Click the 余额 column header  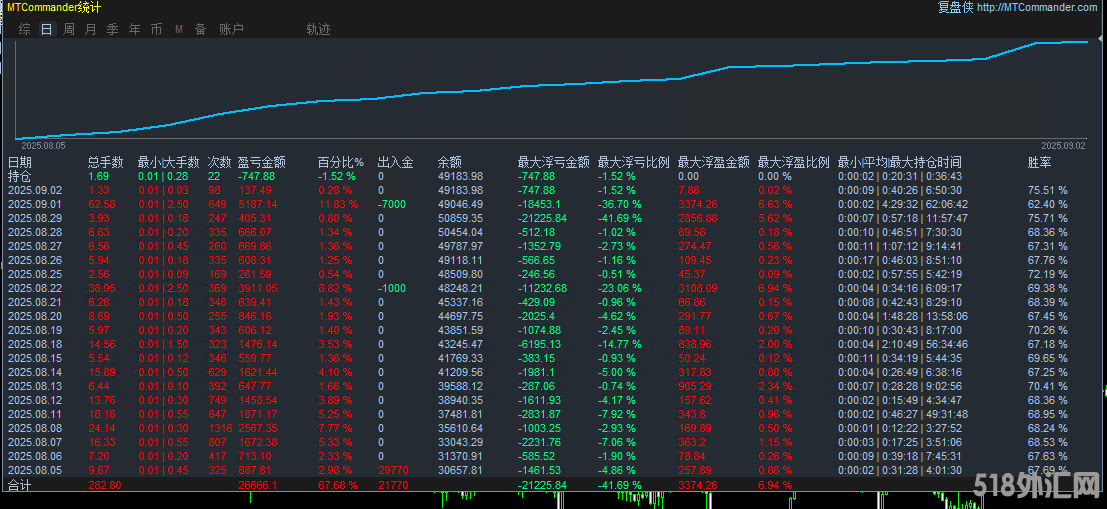click(450, 162)
